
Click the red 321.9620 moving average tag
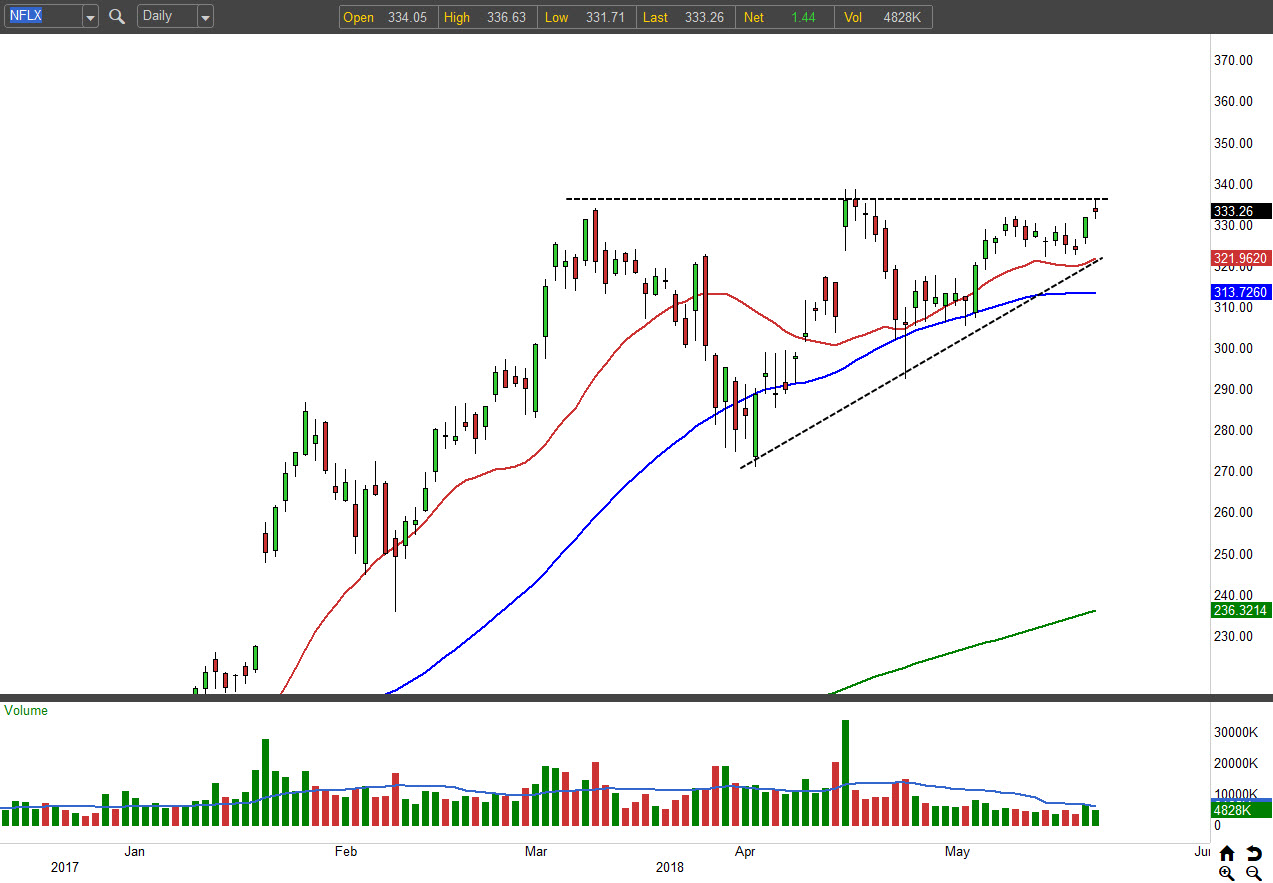point(1241,258)
